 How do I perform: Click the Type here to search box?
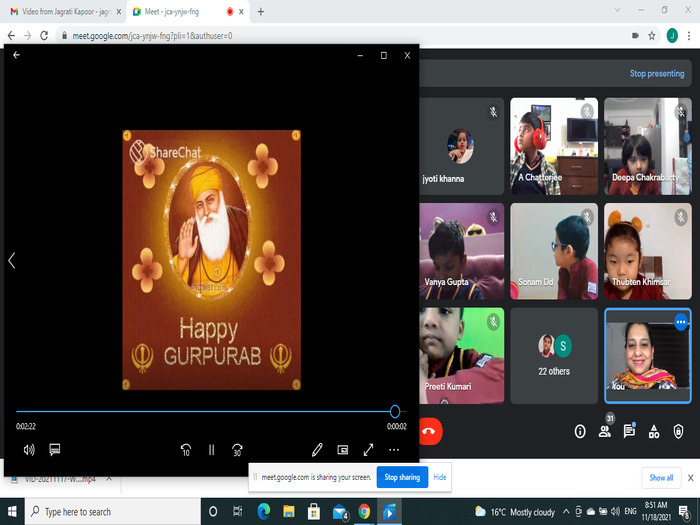tap(112, 512)
